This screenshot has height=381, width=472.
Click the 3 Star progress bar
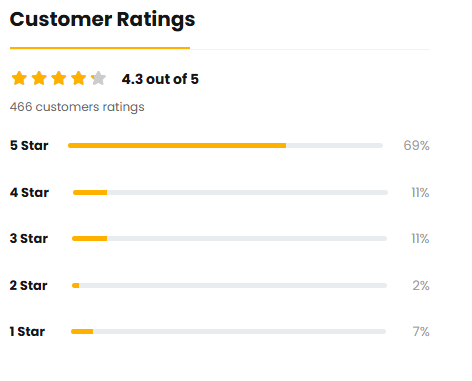229,239
